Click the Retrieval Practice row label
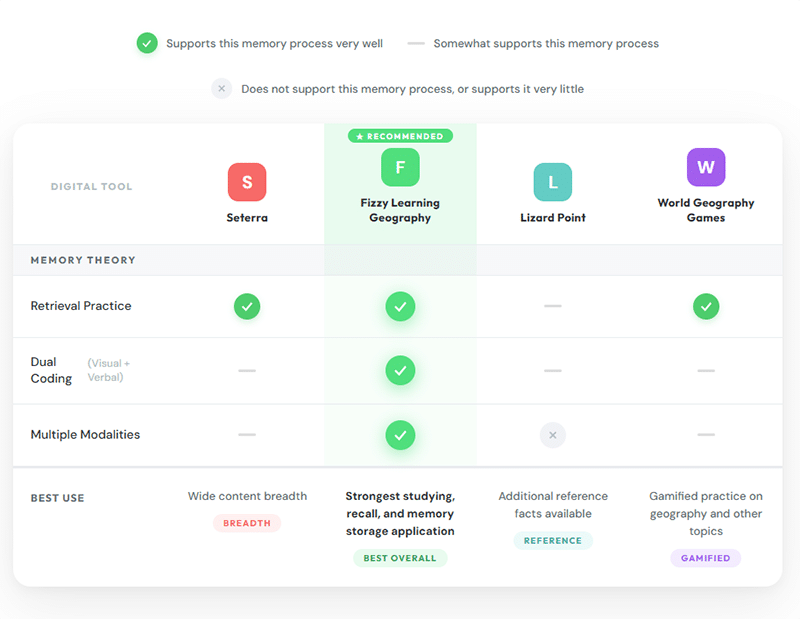800x619 pixels. [81, 306]
